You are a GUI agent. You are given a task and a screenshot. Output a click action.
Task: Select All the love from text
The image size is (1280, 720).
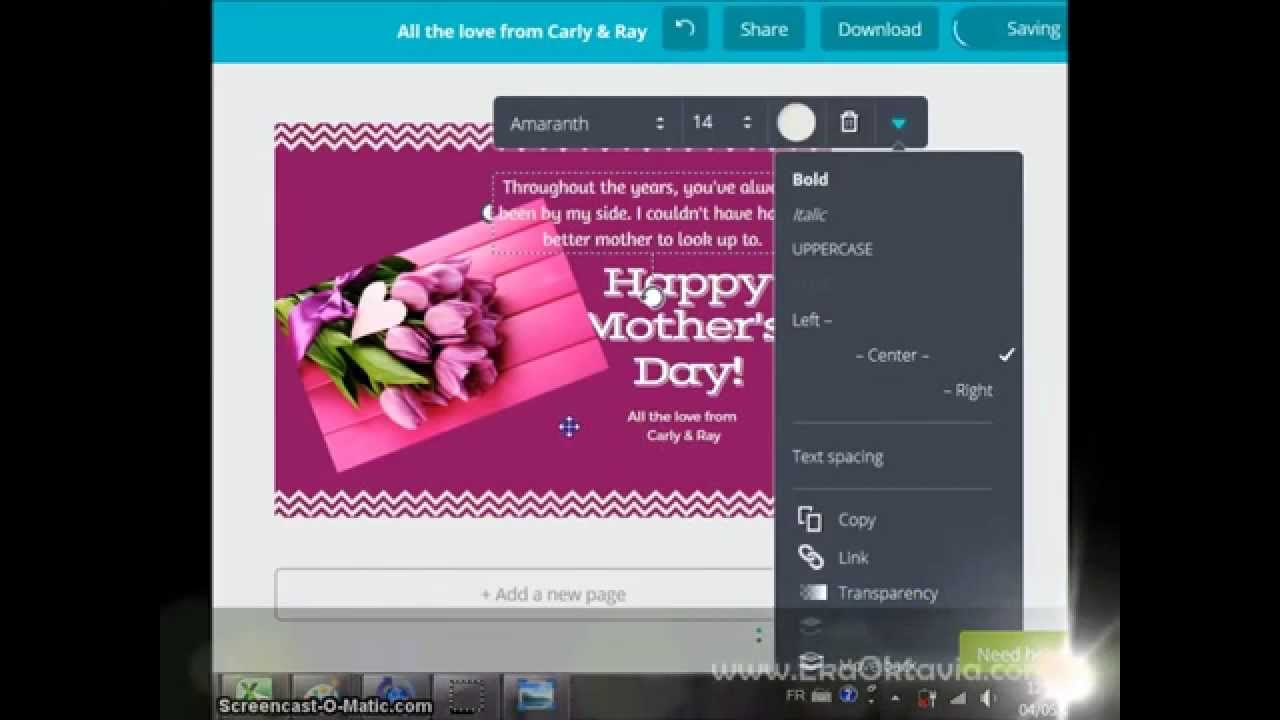682,426
